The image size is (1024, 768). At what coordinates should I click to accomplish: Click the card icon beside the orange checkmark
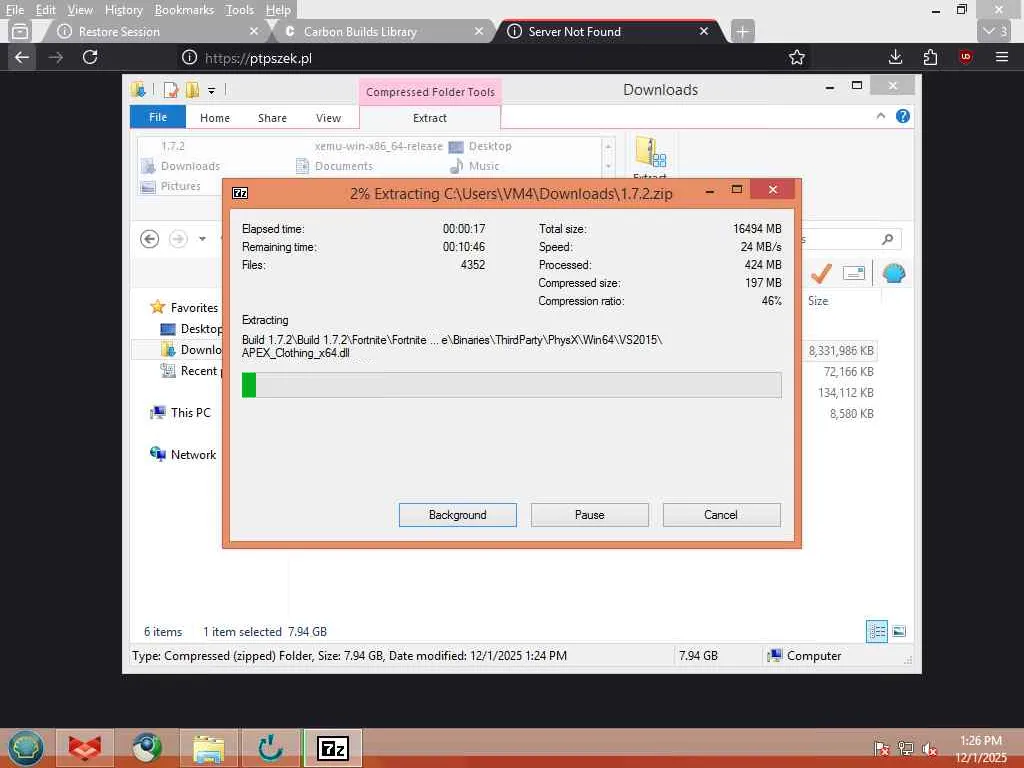[854, 273]
